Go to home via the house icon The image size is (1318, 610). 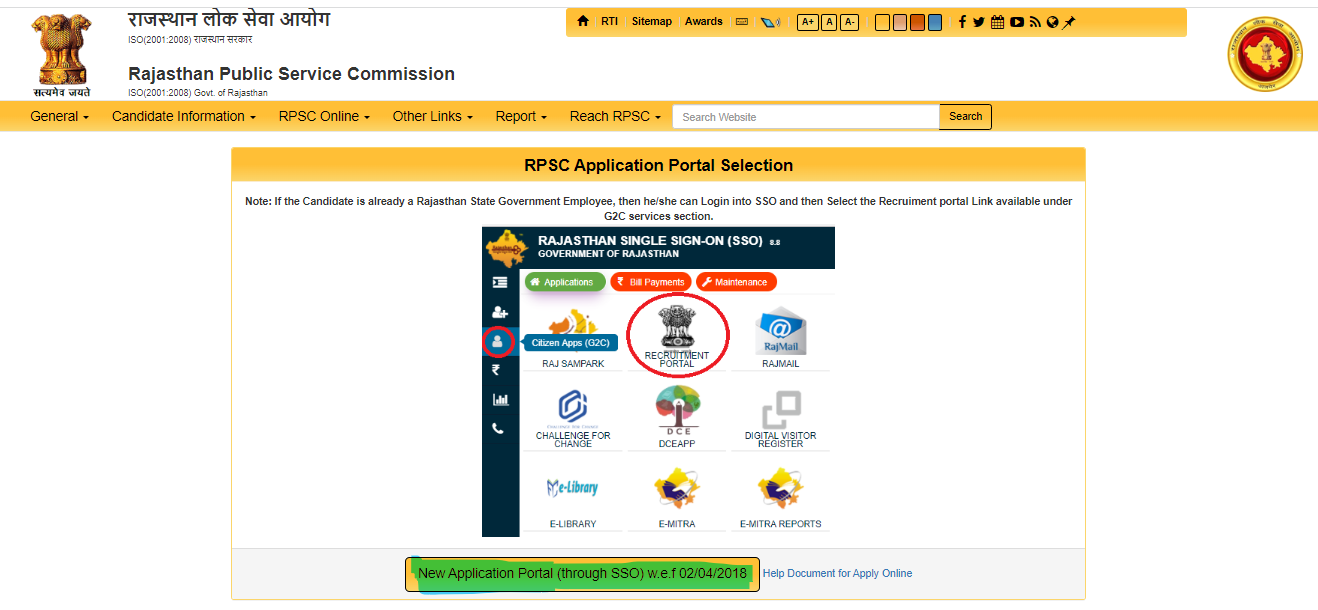tap(583, 21)
